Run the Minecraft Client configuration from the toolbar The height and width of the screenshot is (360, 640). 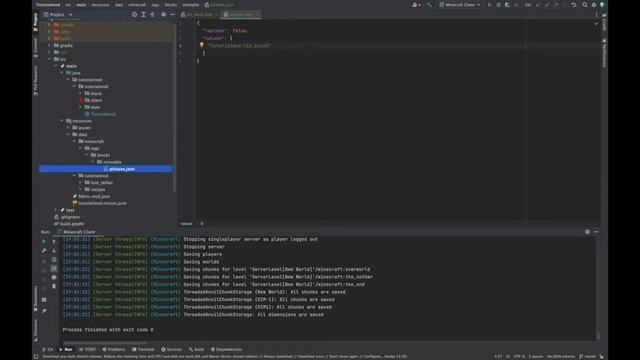tap(489, 5)
